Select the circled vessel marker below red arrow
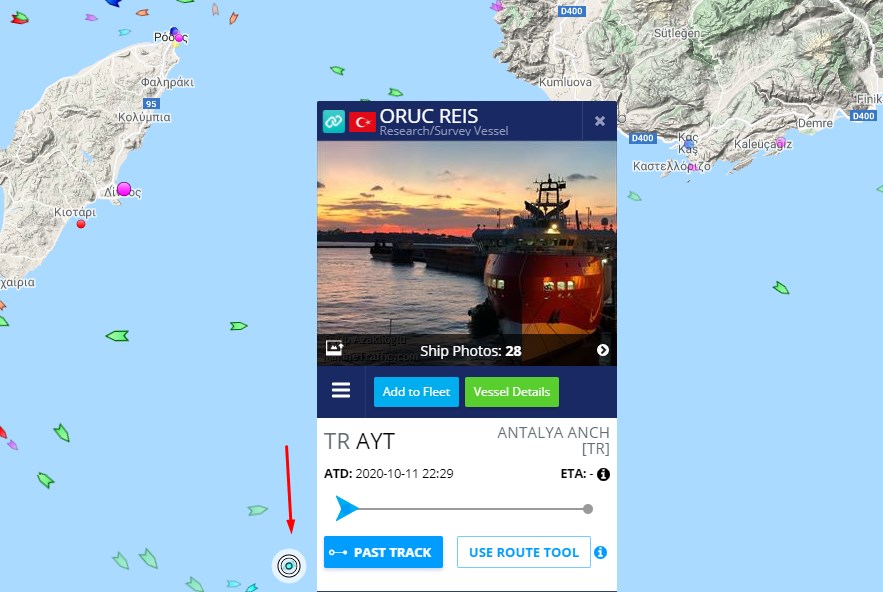 tap(289, 566)
